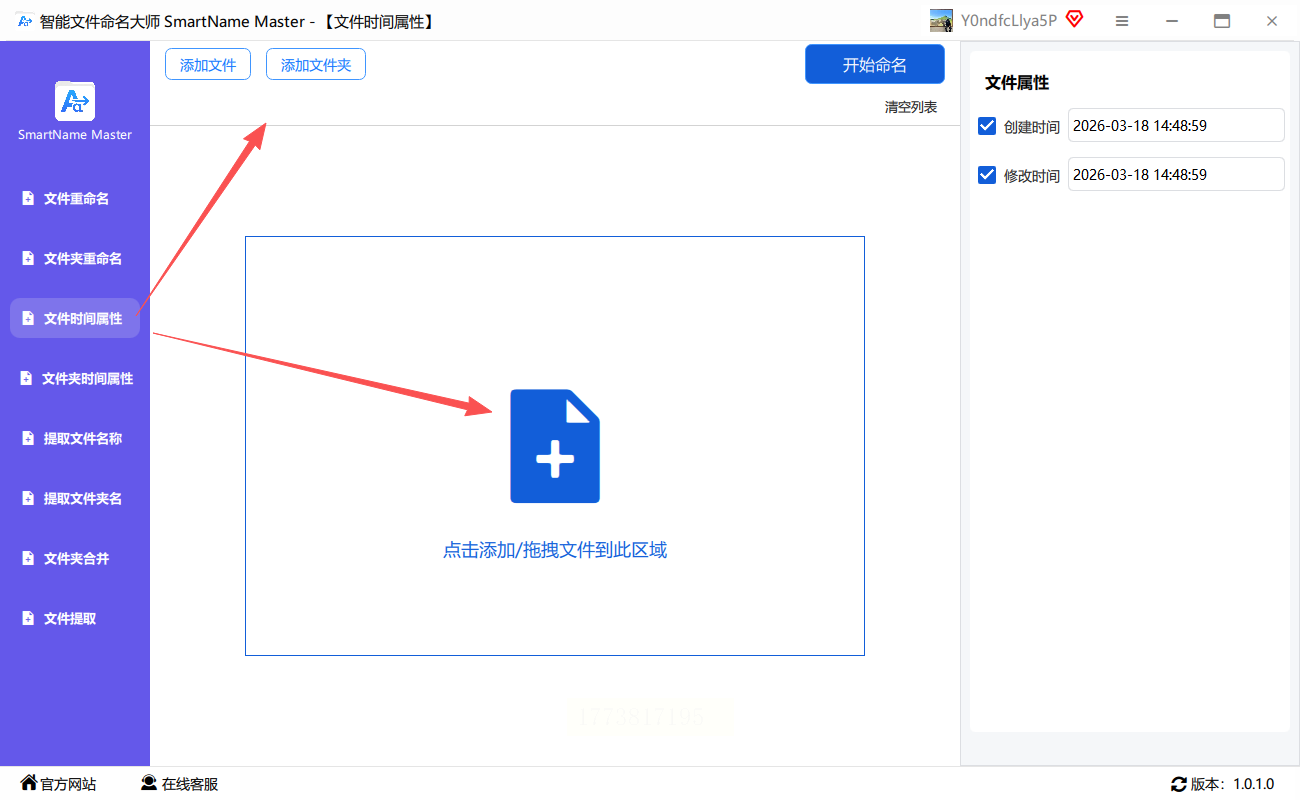Click the 修改时间 date input field
This screenshot has height=800, width=1300.
pos(1176,174)
